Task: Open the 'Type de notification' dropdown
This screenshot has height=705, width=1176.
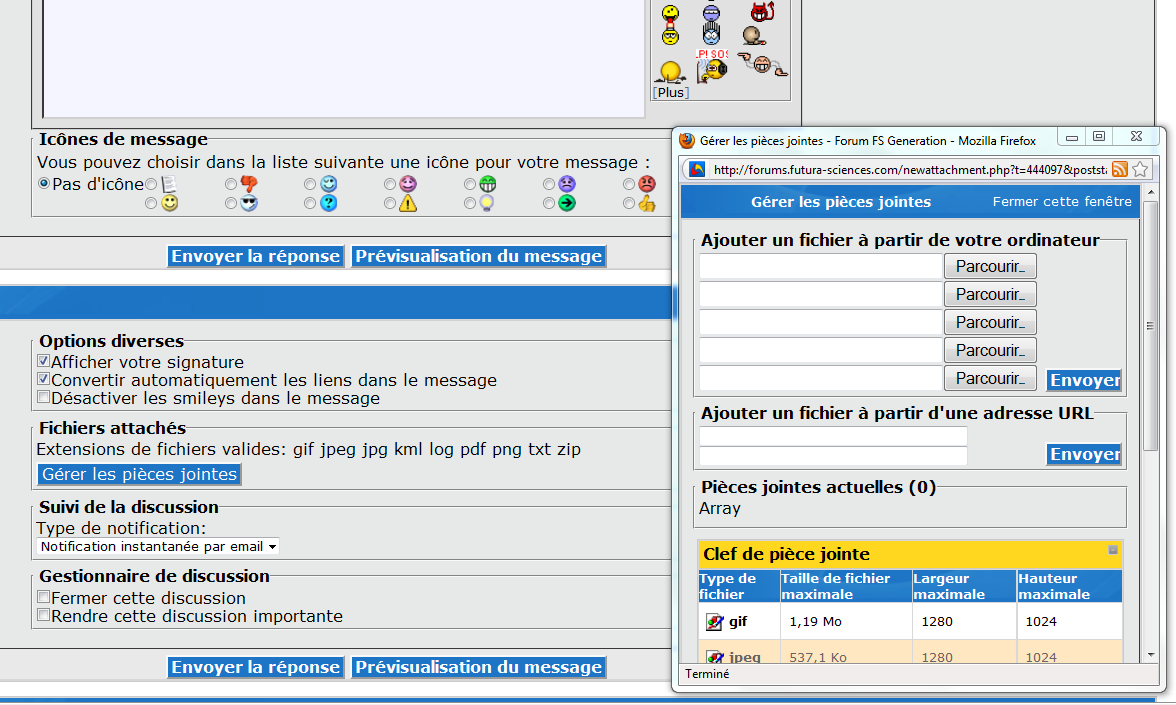Action: pyautogui.click(x=158, y=547)
